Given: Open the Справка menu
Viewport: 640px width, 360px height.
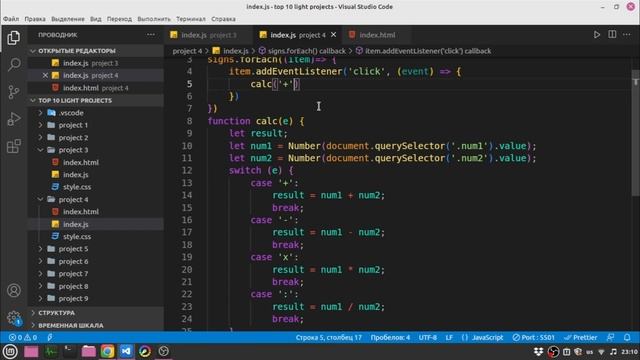Looking at the screenshot, I should tap(223, 19).
